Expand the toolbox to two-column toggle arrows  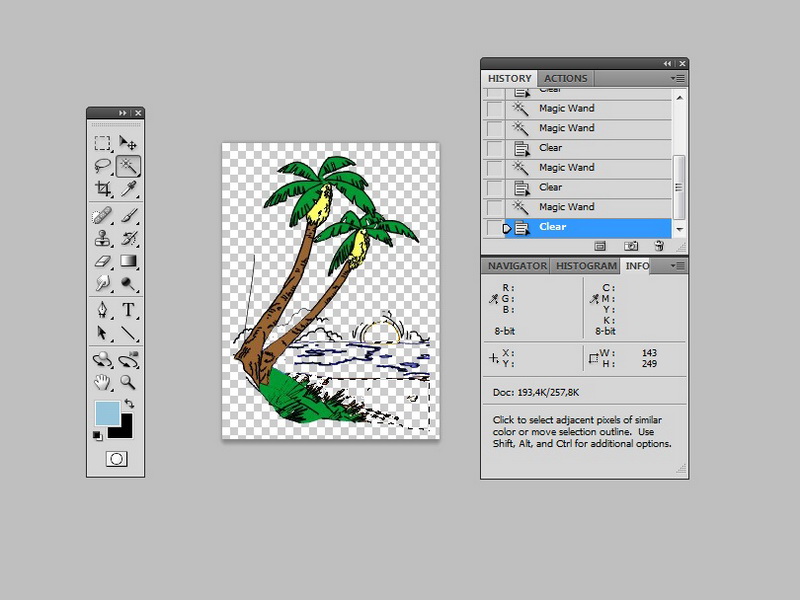point(122,113)
